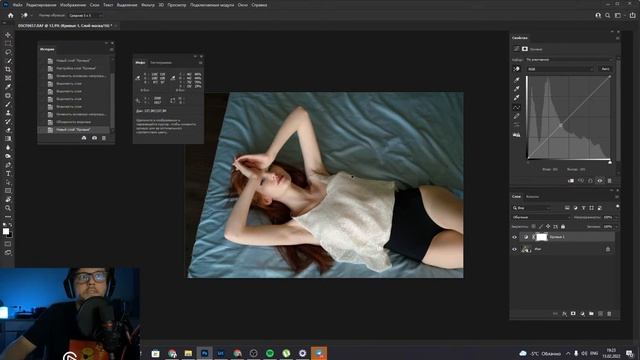Switch to the Каналы tab
The height and width of the screenshot is (360, 640).
532,197
